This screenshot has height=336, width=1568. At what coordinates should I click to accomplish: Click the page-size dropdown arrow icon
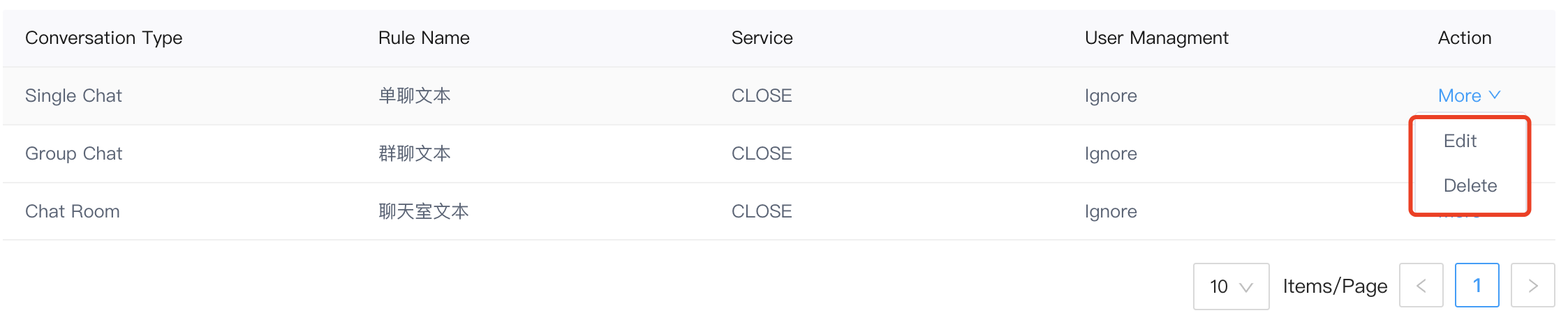[1246, 287]
